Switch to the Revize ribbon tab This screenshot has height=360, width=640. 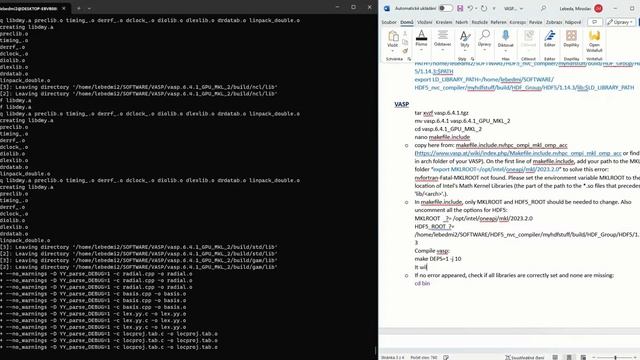click(536, 22)
